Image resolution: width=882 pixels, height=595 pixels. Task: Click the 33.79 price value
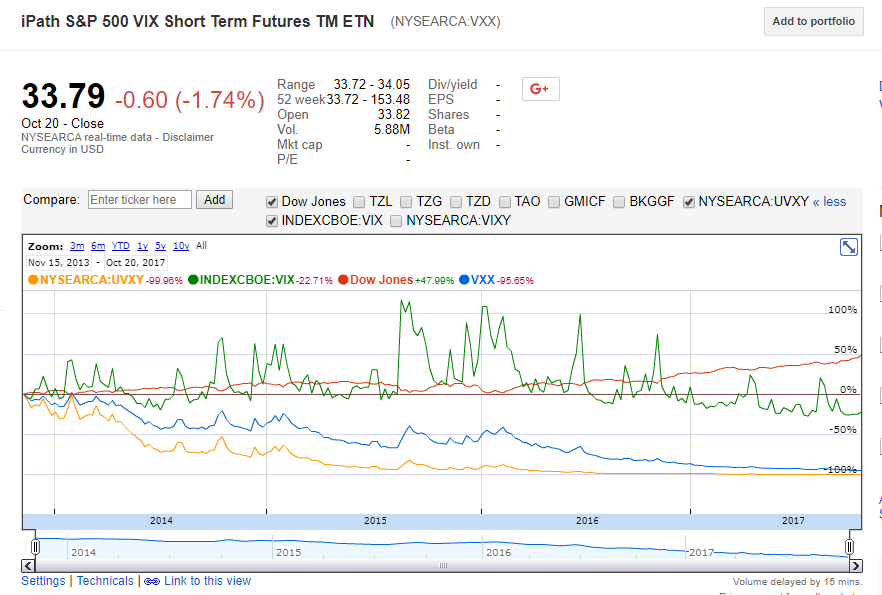(63, 96)
